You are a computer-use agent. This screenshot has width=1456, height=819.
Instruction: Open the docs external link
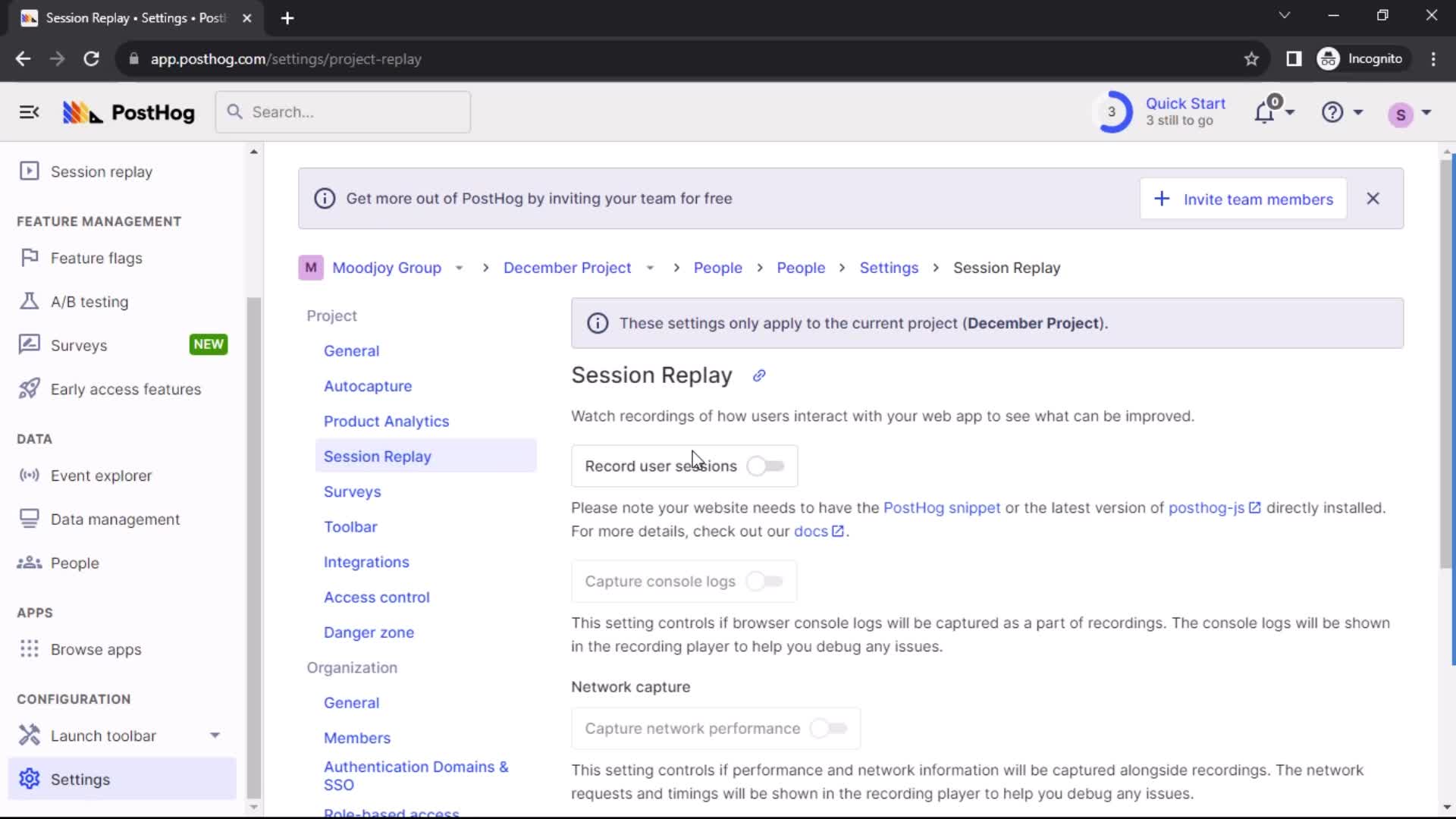(x=811, y=531)
